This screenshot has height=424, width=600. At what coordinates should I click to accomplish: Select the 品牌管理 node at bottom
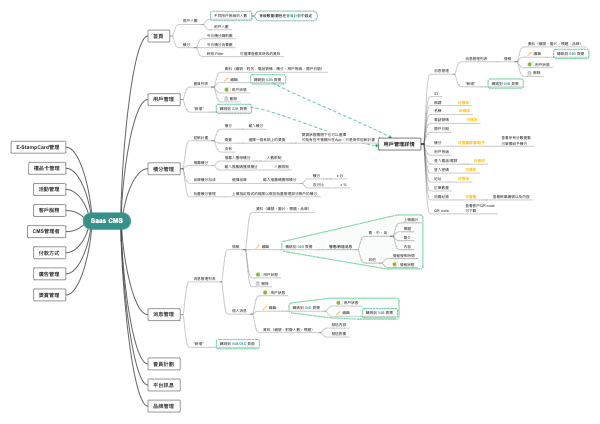(162, 406)
